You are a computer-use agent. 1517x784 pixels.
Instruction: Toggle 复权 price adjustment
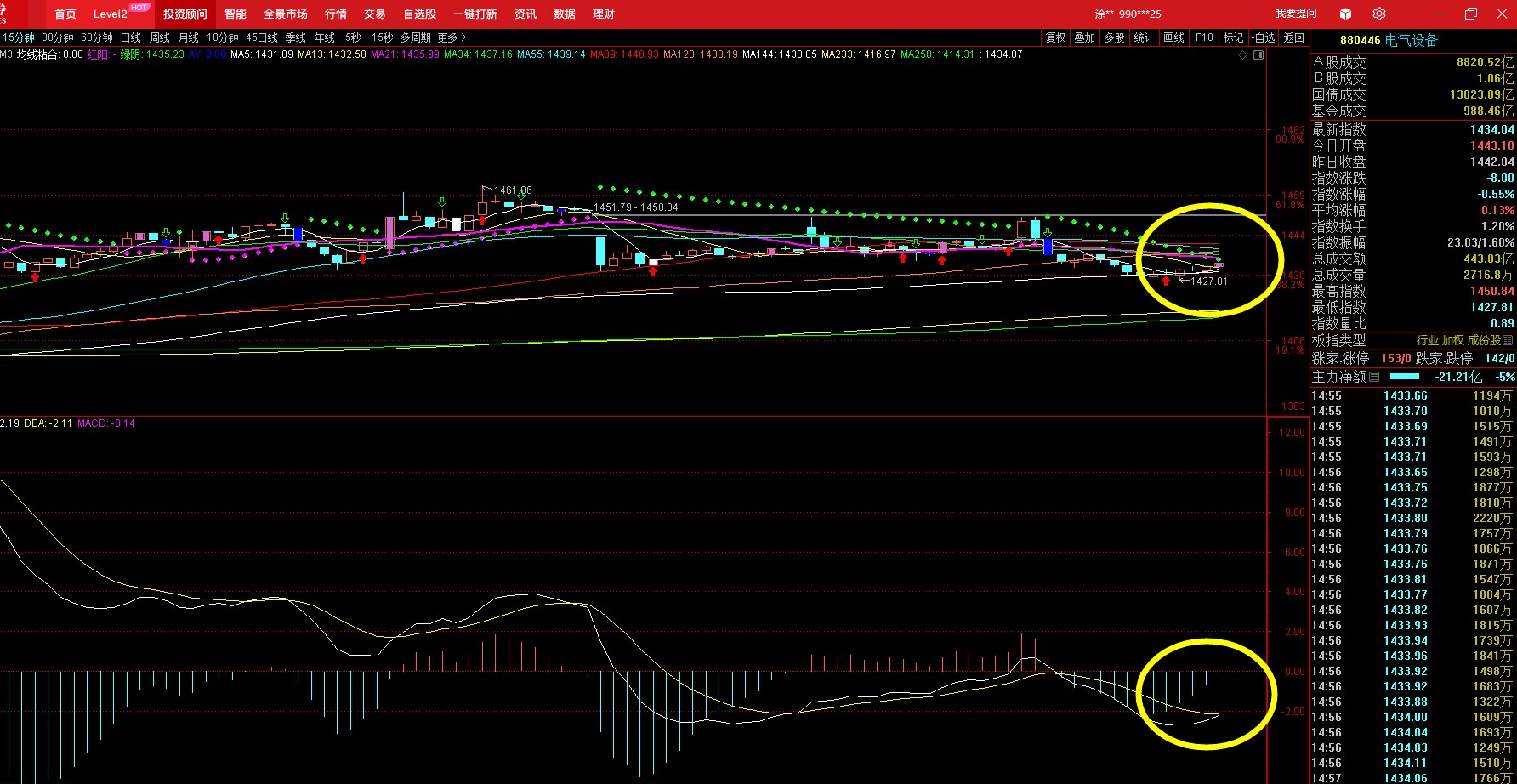click(x=1056, y=37)
